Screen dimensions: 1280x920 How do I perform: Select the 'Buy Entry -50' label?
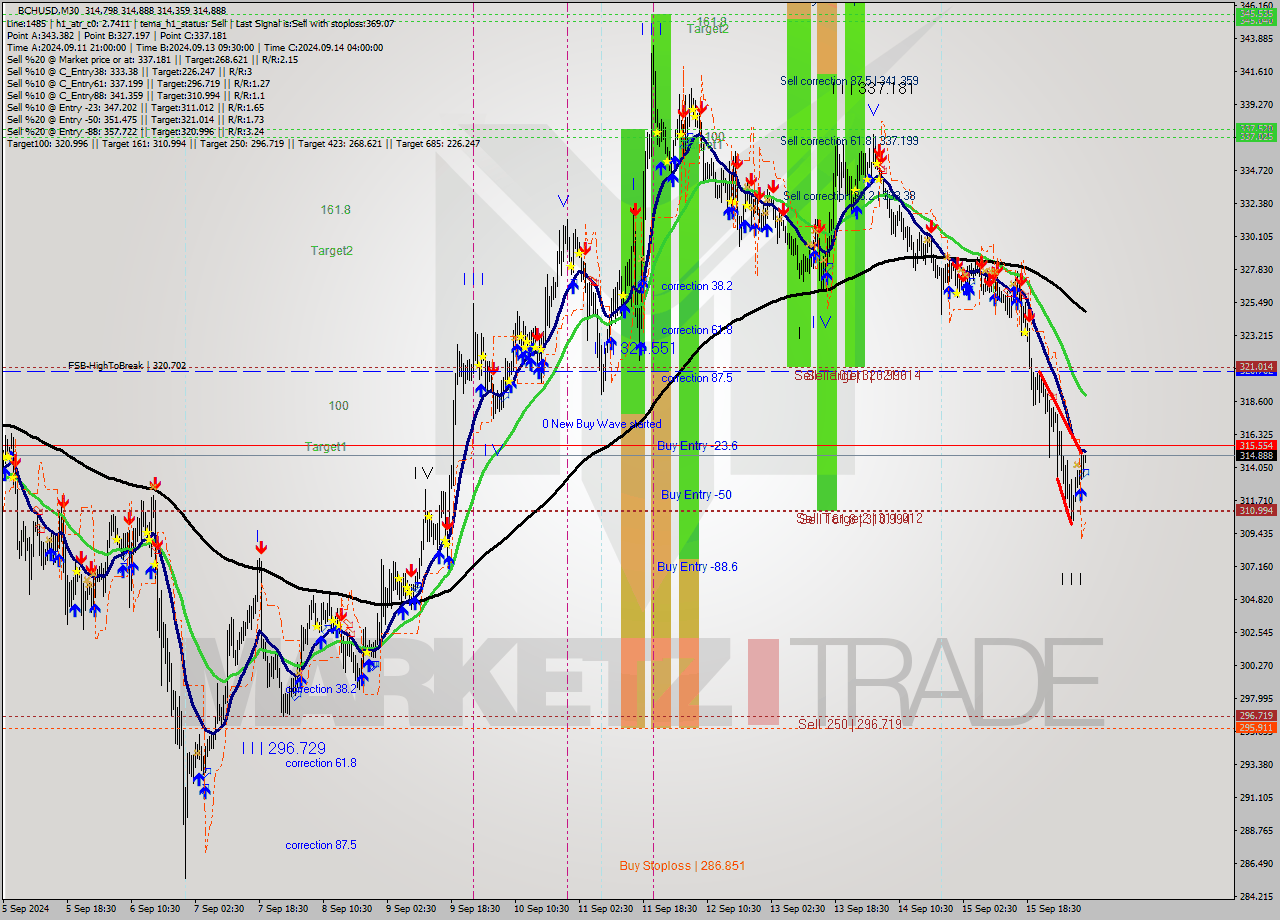[x=696, y=495]
